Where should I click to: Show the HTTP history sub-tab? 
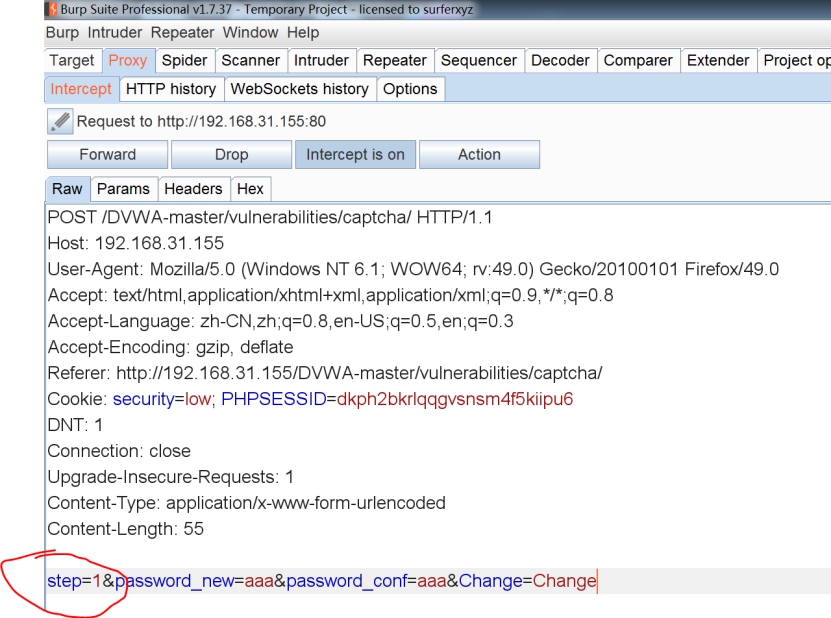point(171,89)
